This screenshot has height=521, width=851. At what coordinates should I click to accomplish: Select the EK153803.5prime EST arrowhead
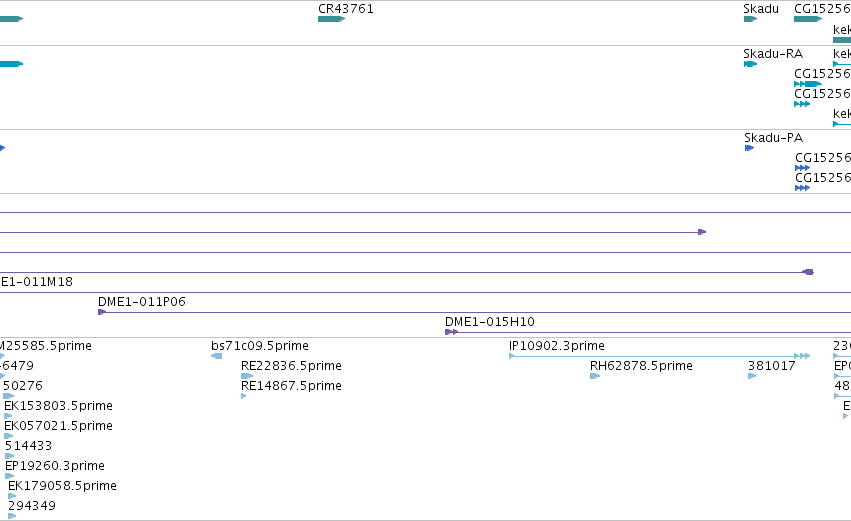8,416
